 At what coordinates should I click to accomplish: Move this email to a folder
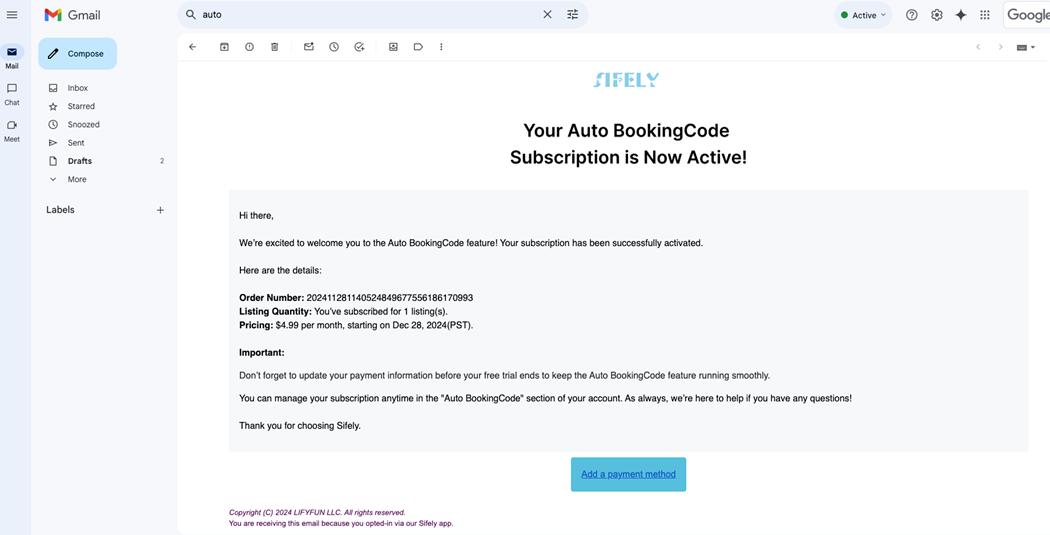coord(393,47)
